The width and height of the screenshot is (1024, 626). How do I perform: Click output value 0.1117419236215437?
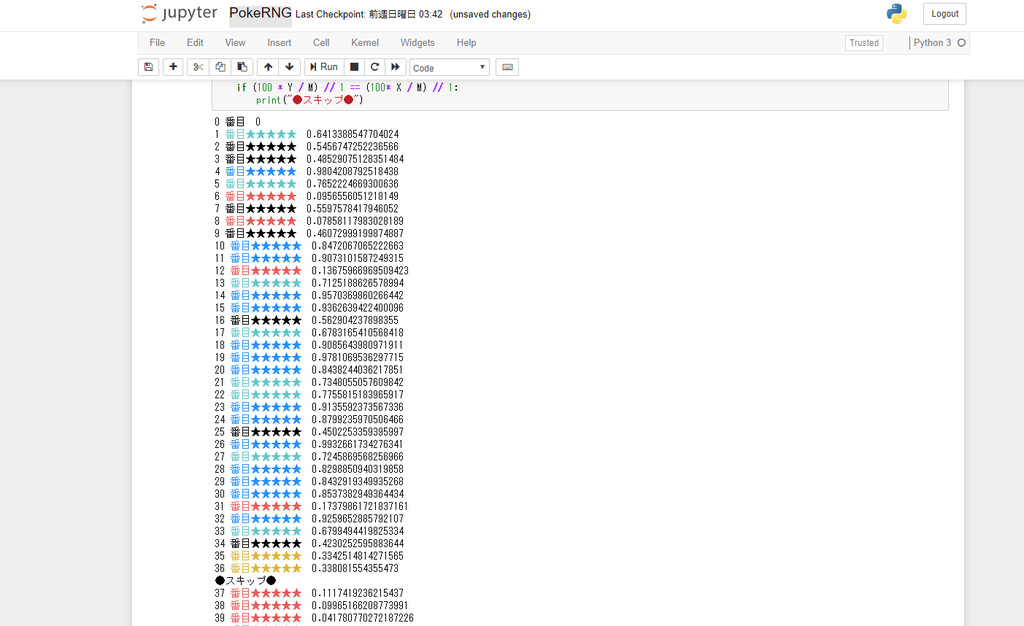357,593
